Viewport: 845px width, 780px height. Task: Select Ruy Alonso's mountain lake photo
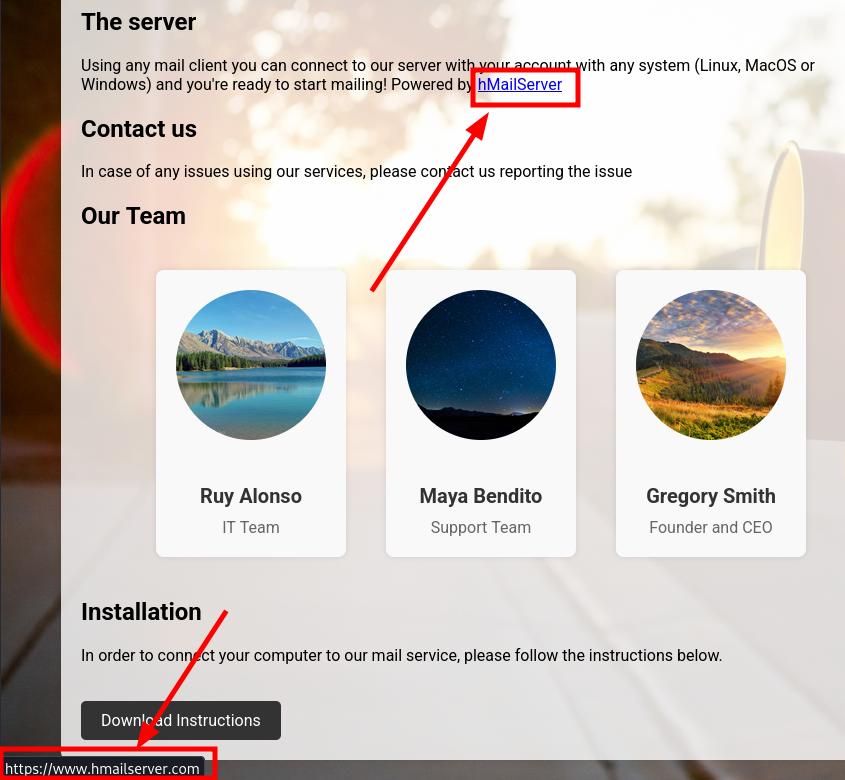tap(251, 365)
